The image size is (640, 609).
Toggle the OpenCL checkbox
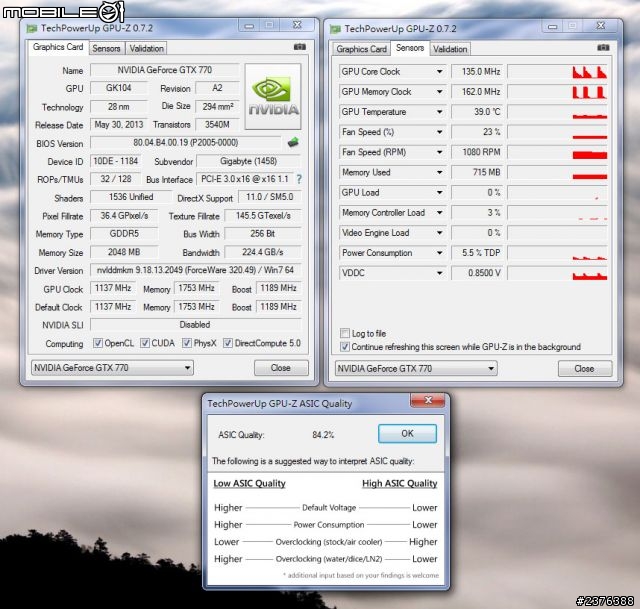click(x=98, y=343)
